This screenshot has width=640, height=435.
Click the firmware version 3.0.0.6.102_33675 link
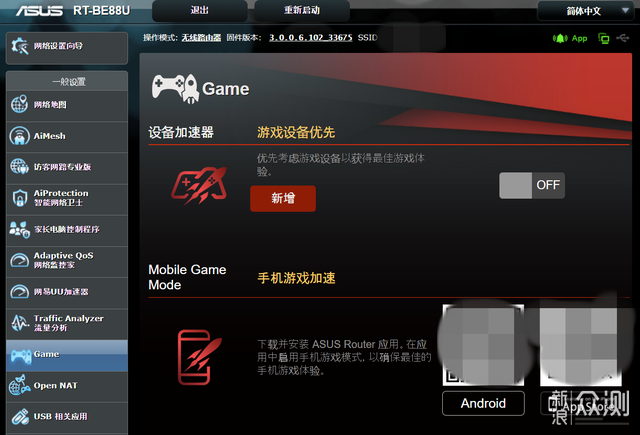(x=311, y=38)
